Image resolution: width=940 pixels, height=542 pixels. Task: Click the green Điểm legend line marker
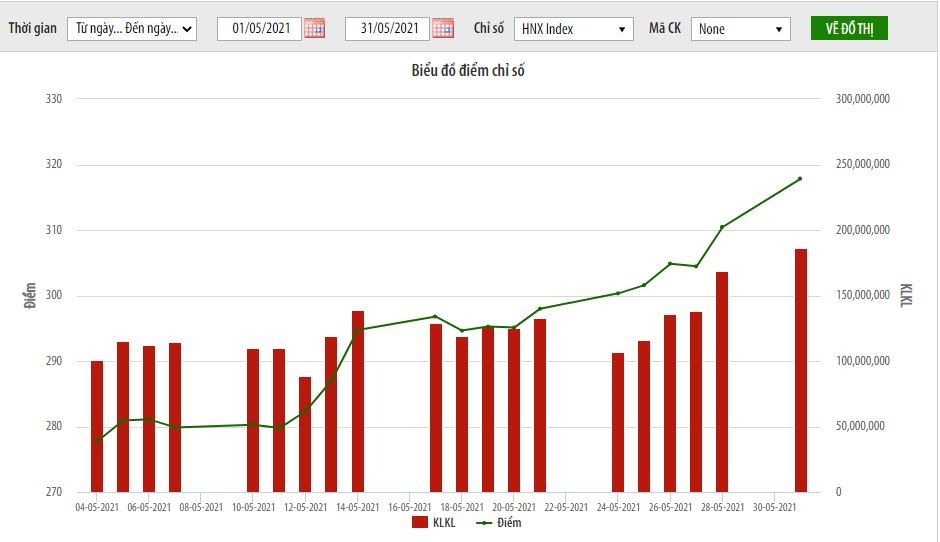[484, 522]
